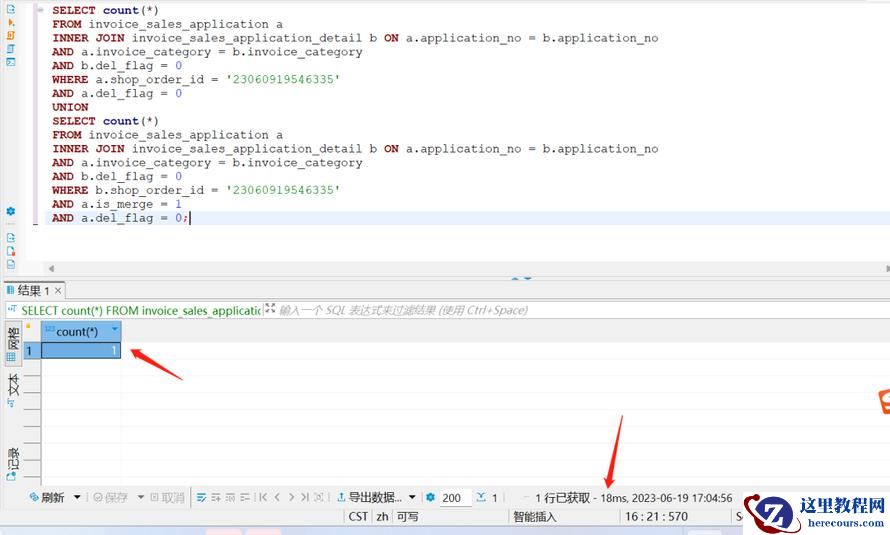Click the 刷新 refresh button
Screen dimensions: 890x535
(x=48, y=498)
